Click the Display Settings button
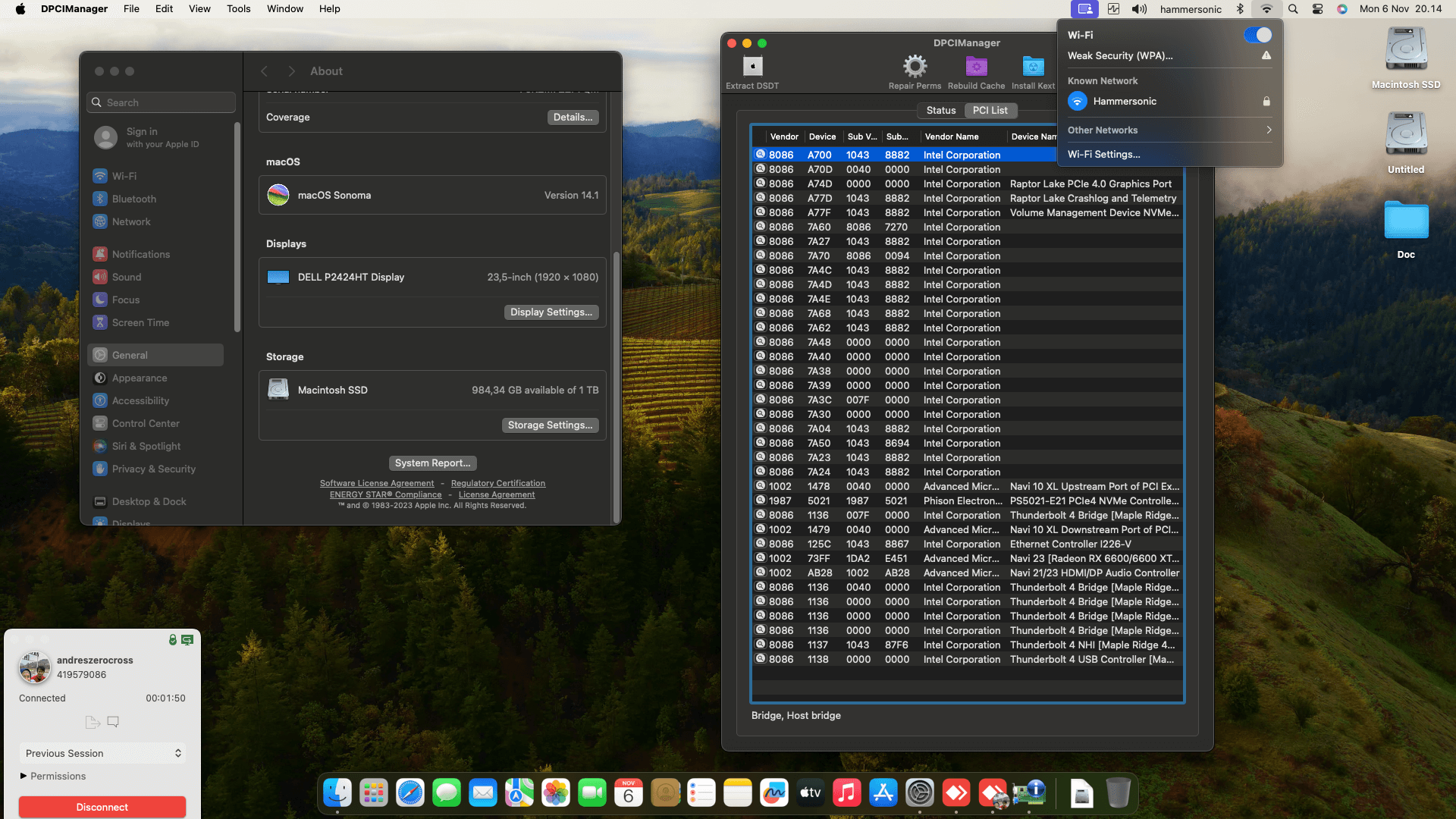Screen dimensions: 1456x819 point(551,312)
